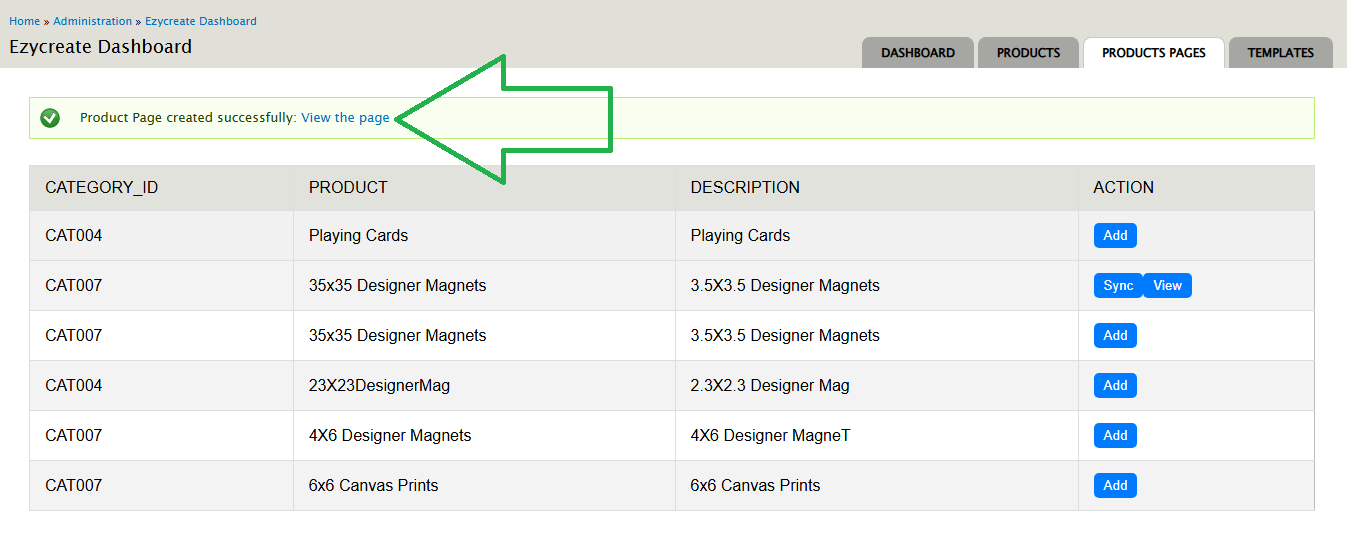
Task: Add the second 35x35 Designer Magnets row
Action: click(1115, 336)
